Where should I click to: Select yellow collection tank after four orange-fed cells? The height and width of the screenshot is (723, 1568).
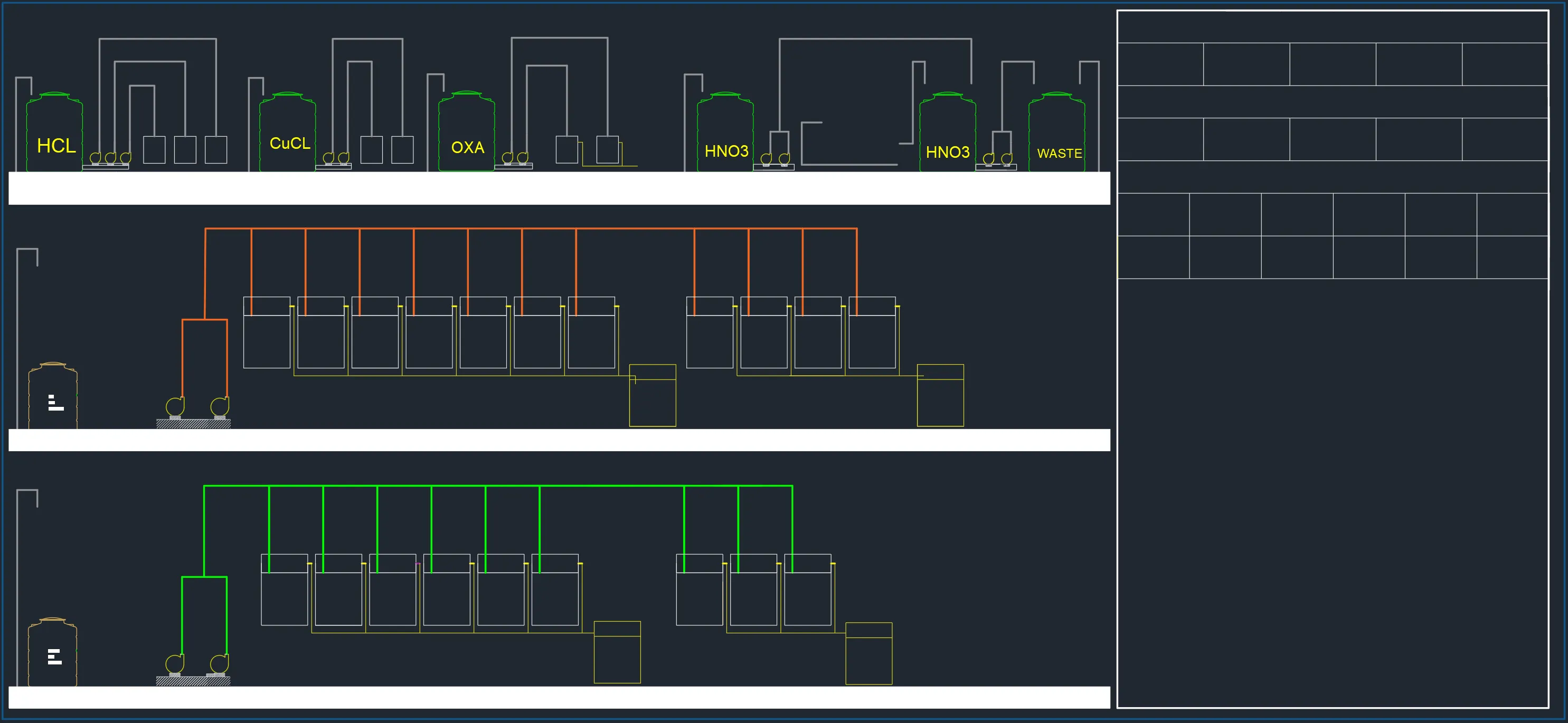click(940, 396)
